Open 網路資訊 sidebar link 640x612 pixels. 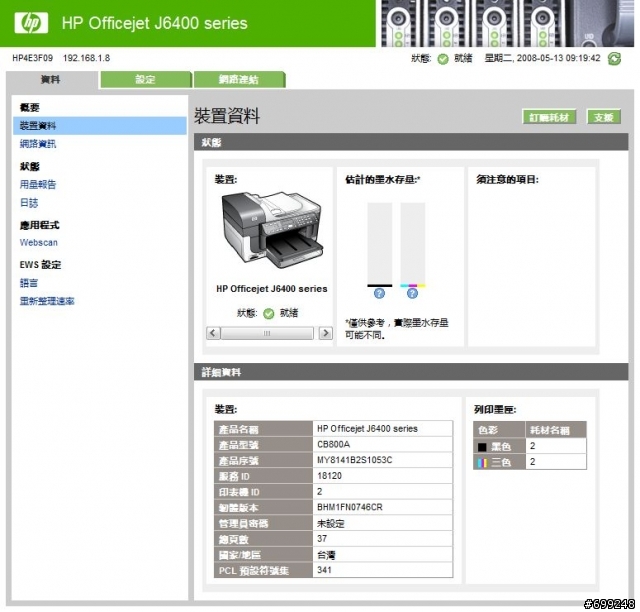[x=38, y=144]
